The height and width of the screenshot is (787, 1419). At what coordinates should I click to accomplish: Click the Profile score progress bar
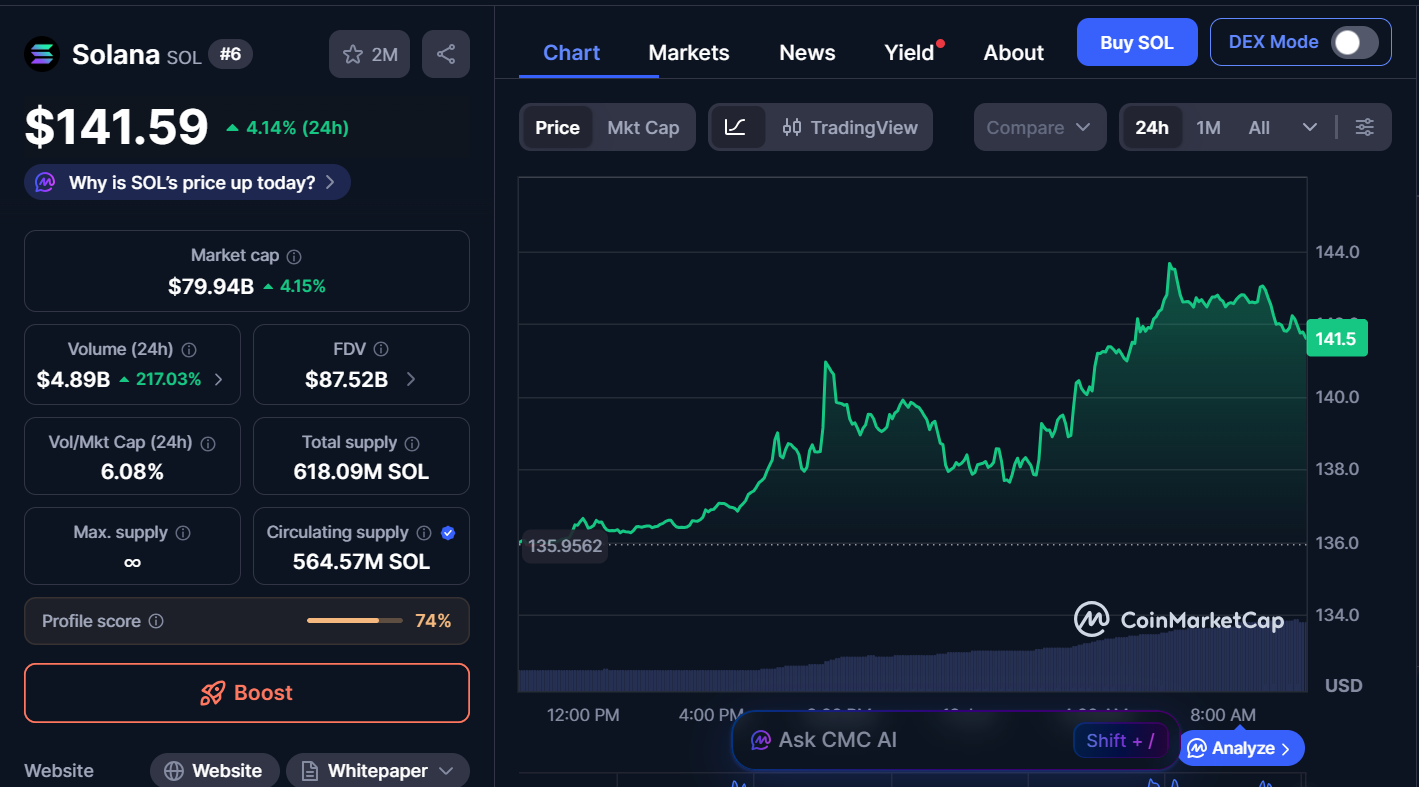(x=355, y=620)
